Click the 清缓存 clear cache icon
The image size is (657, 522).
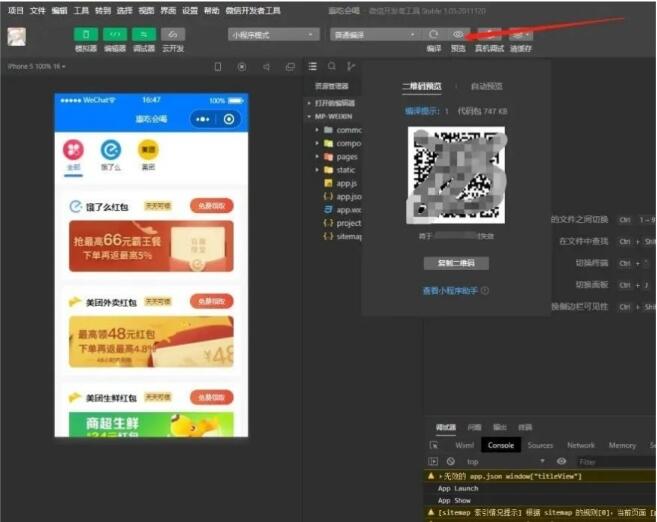point(521,34)
